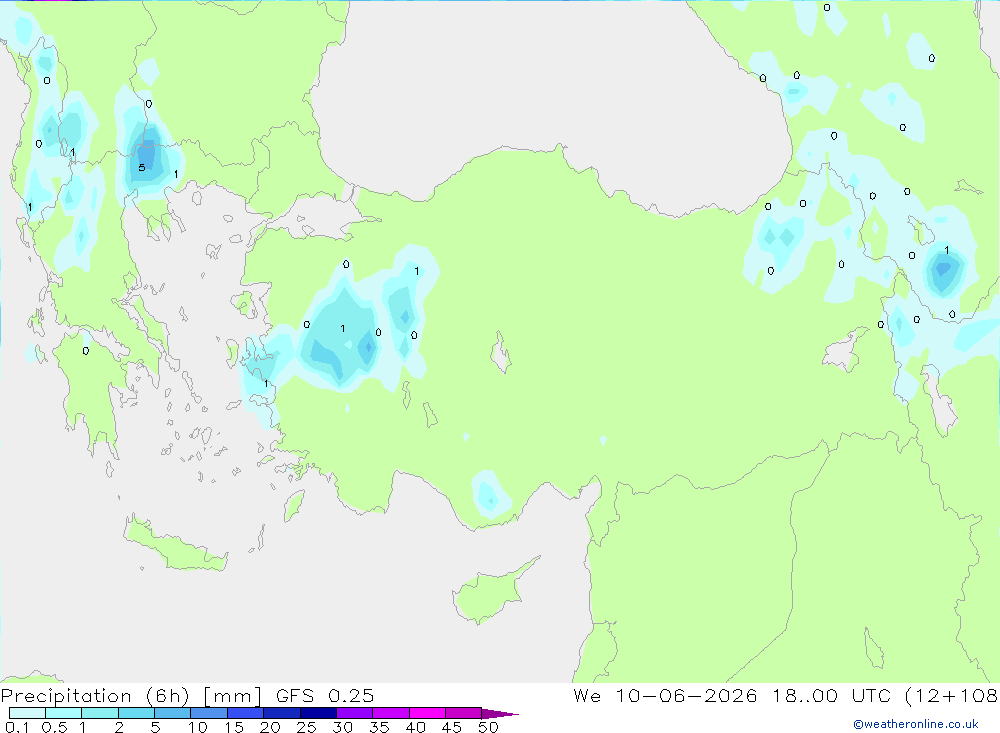Screen dimensions: 1000x733
Task: Click the '50' legend scale label
Action: (x=488, y=727)
